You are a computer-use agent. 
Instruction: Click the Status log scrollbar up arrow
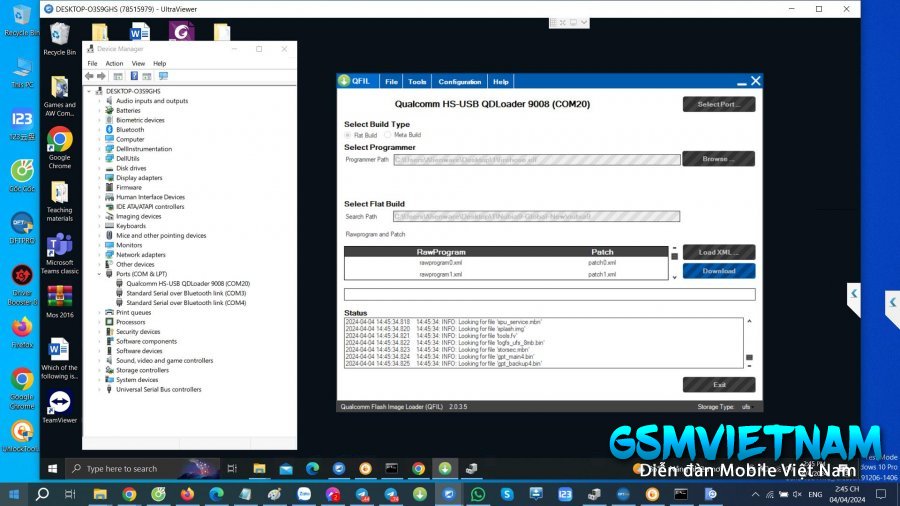[x=749, y=322]
